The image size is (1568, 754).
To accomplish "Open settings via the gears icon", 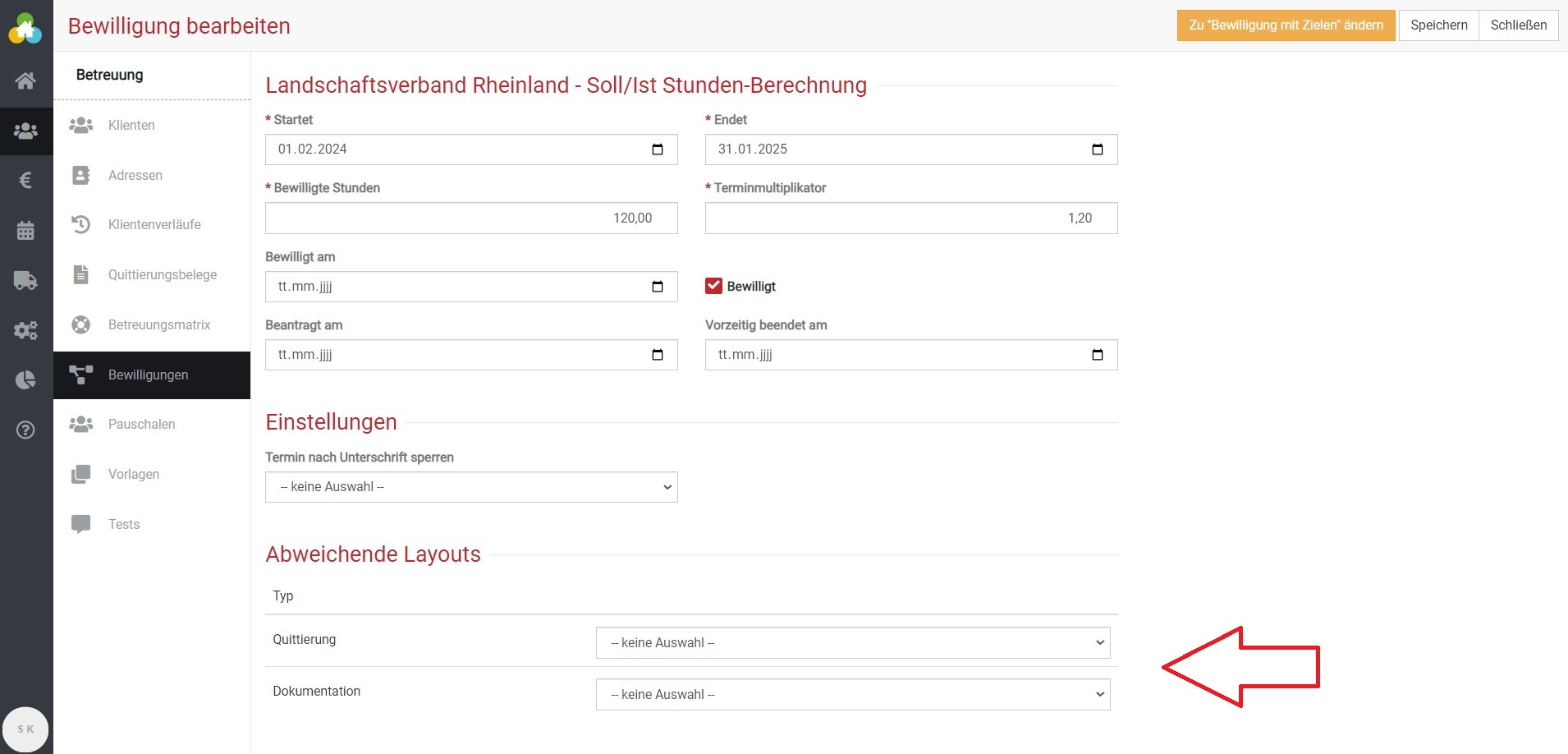I will (x=25, y=330).
